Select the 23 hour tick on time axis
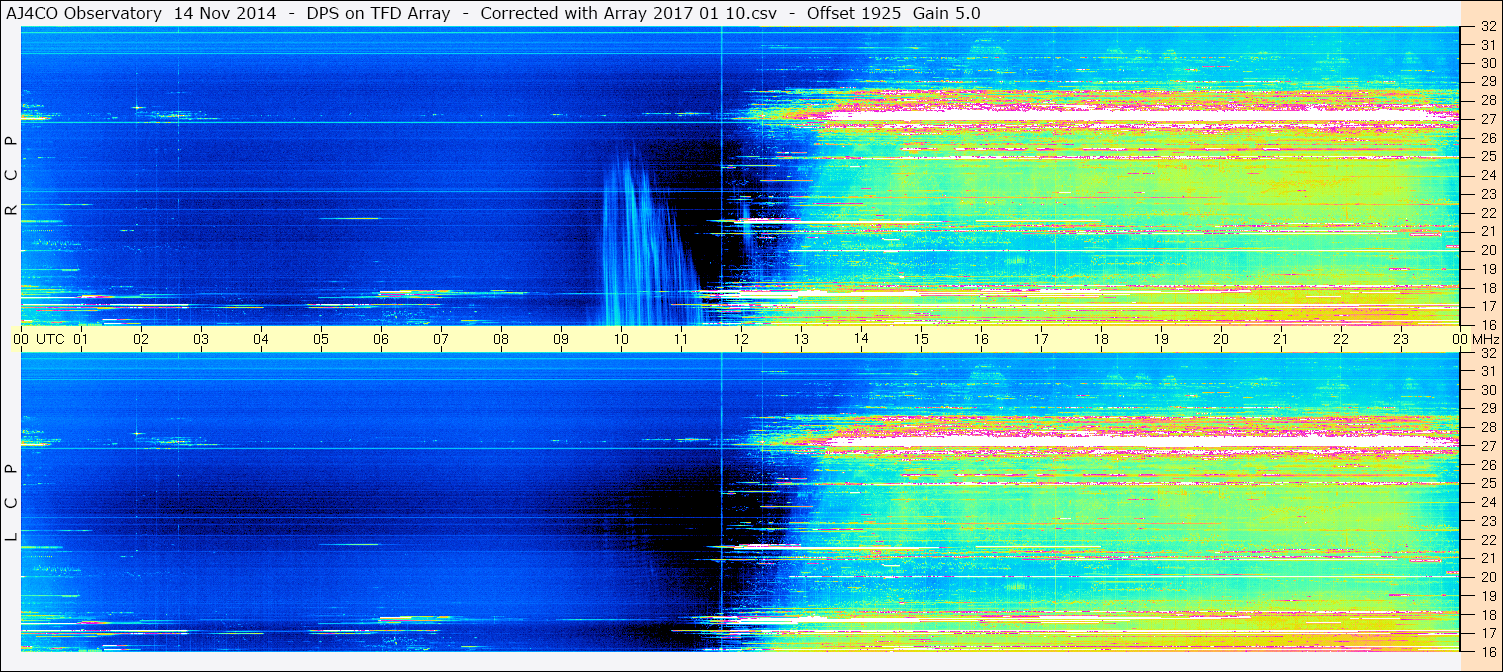1503x672 pixels. coord(1401,339)
